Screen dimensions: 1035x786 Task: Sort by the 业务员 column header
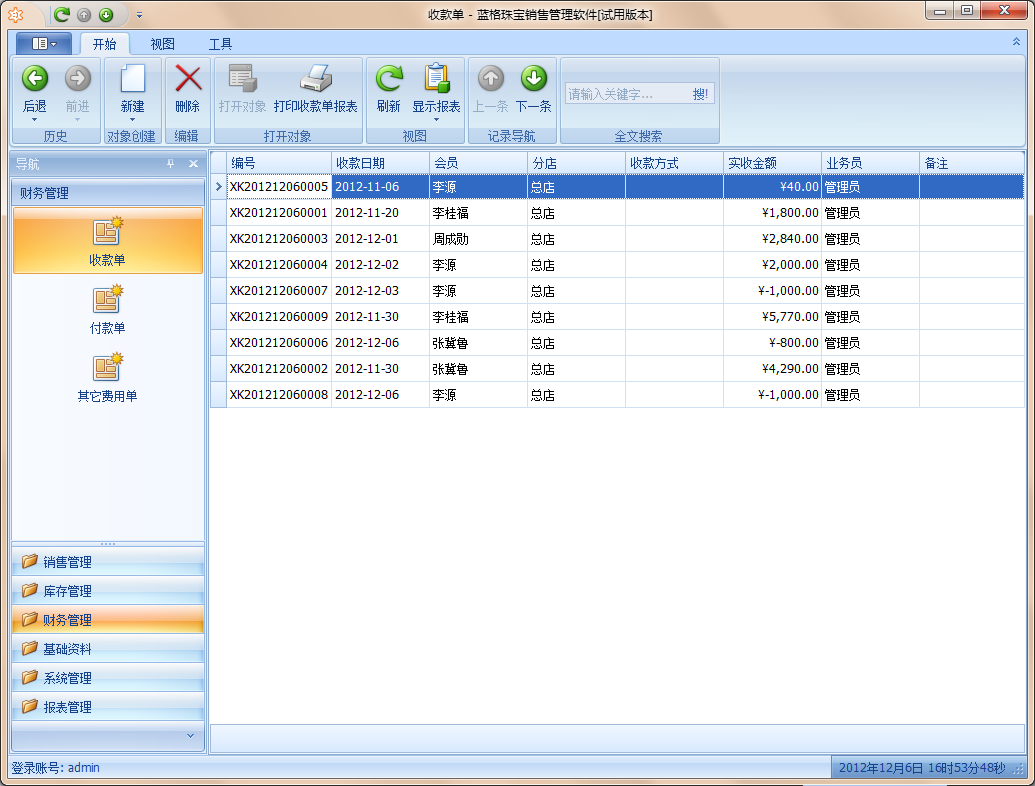(871, 163)
